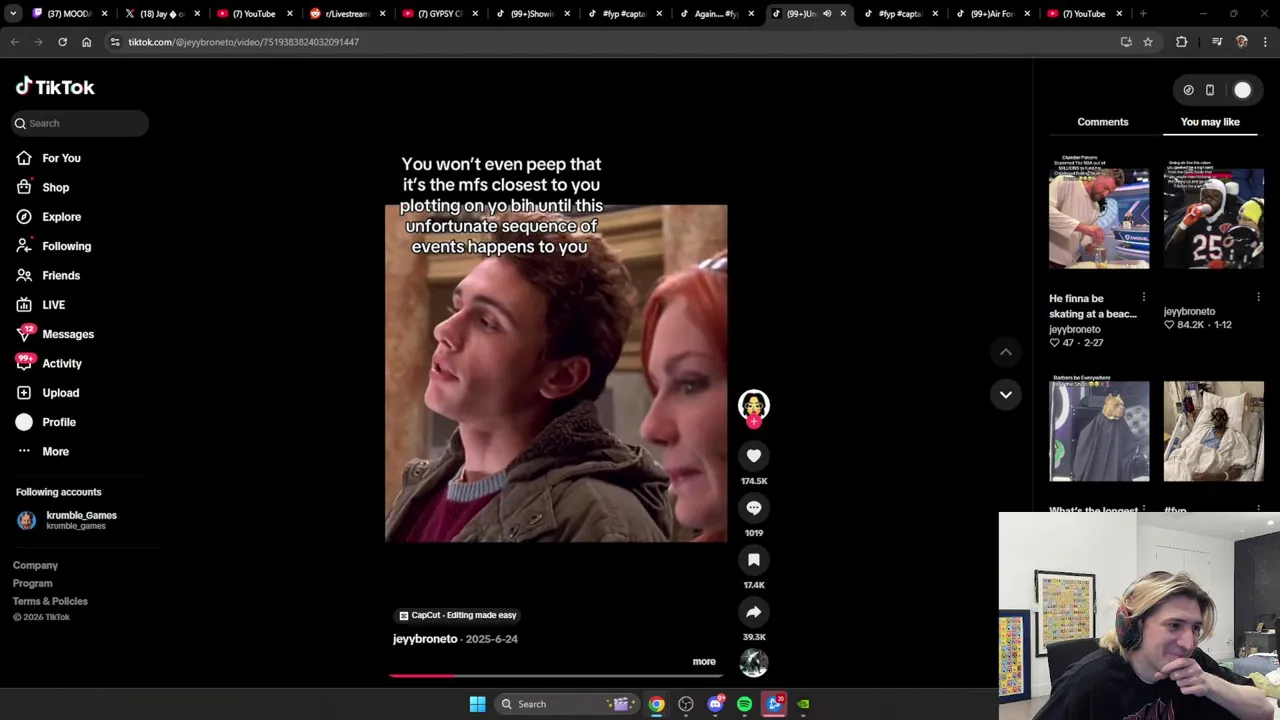
Task: Expand Program footer section
Action: [x=33, y=583]
